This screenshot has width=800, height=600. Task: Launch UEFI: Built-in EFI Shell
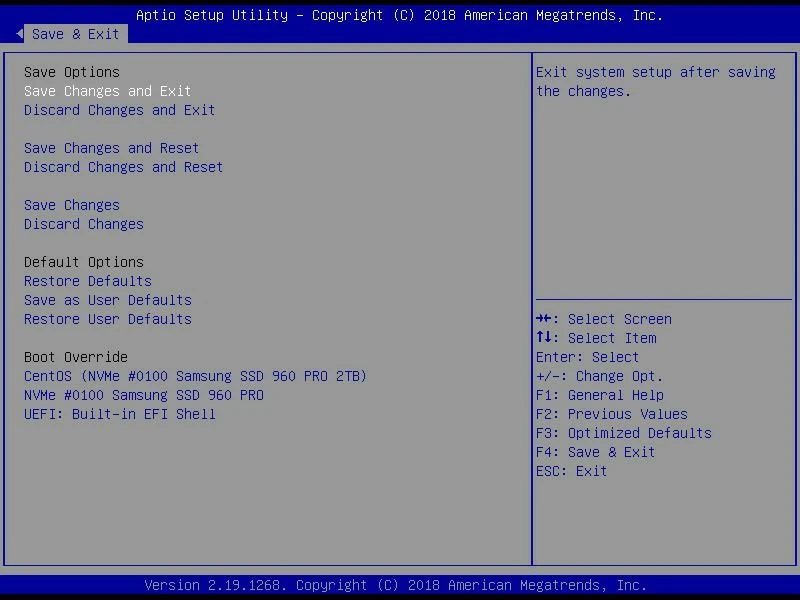coord(119,414)
